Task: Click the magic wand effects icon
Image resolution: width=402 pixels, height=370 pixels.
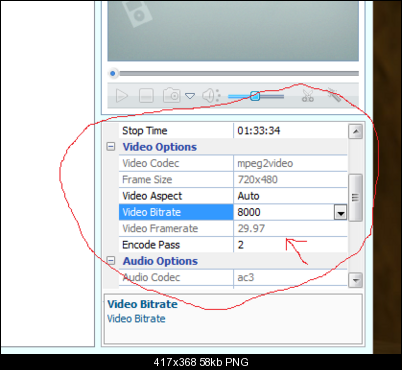Action: pos(334,95)
